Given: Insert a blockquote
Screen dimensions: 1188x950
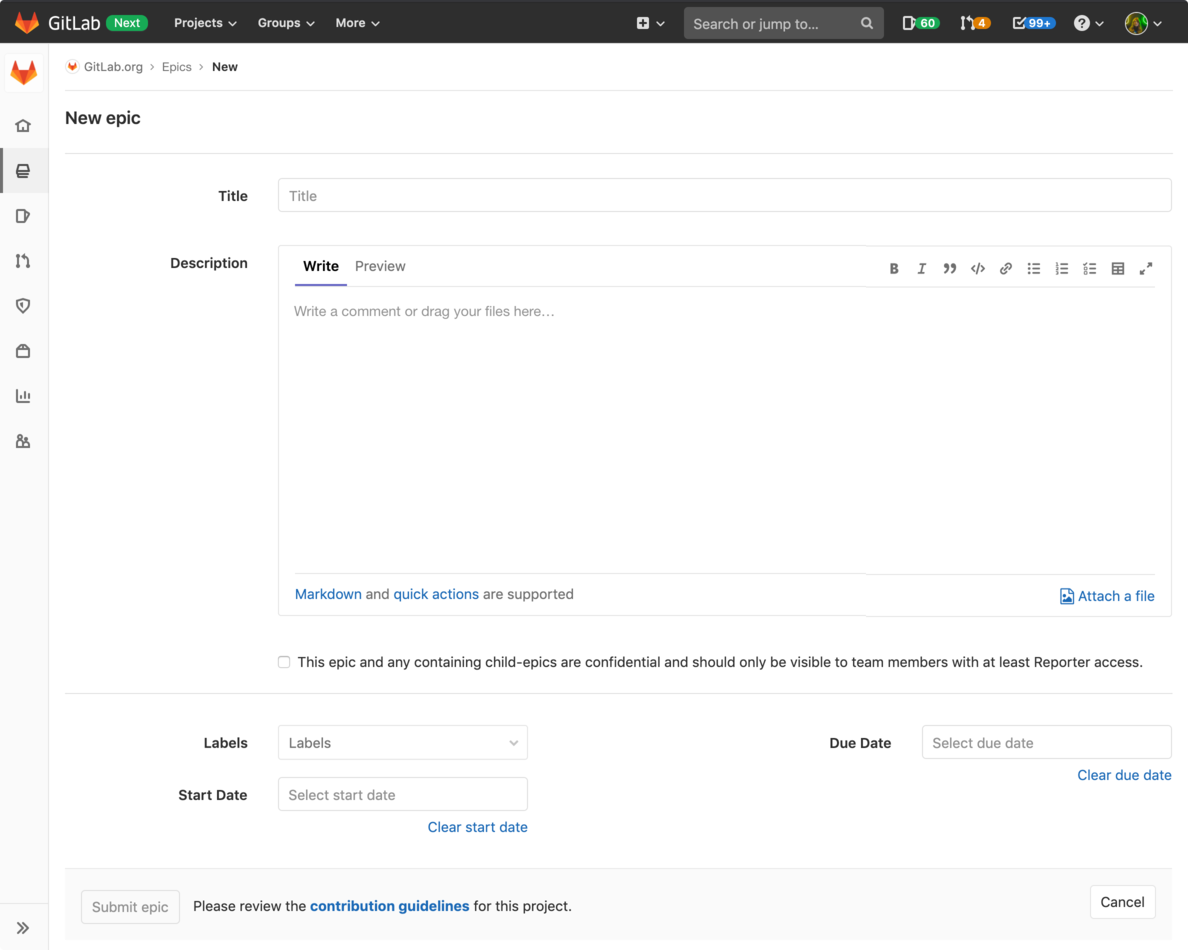Looking at the screenshot, I should click(949, 268).
